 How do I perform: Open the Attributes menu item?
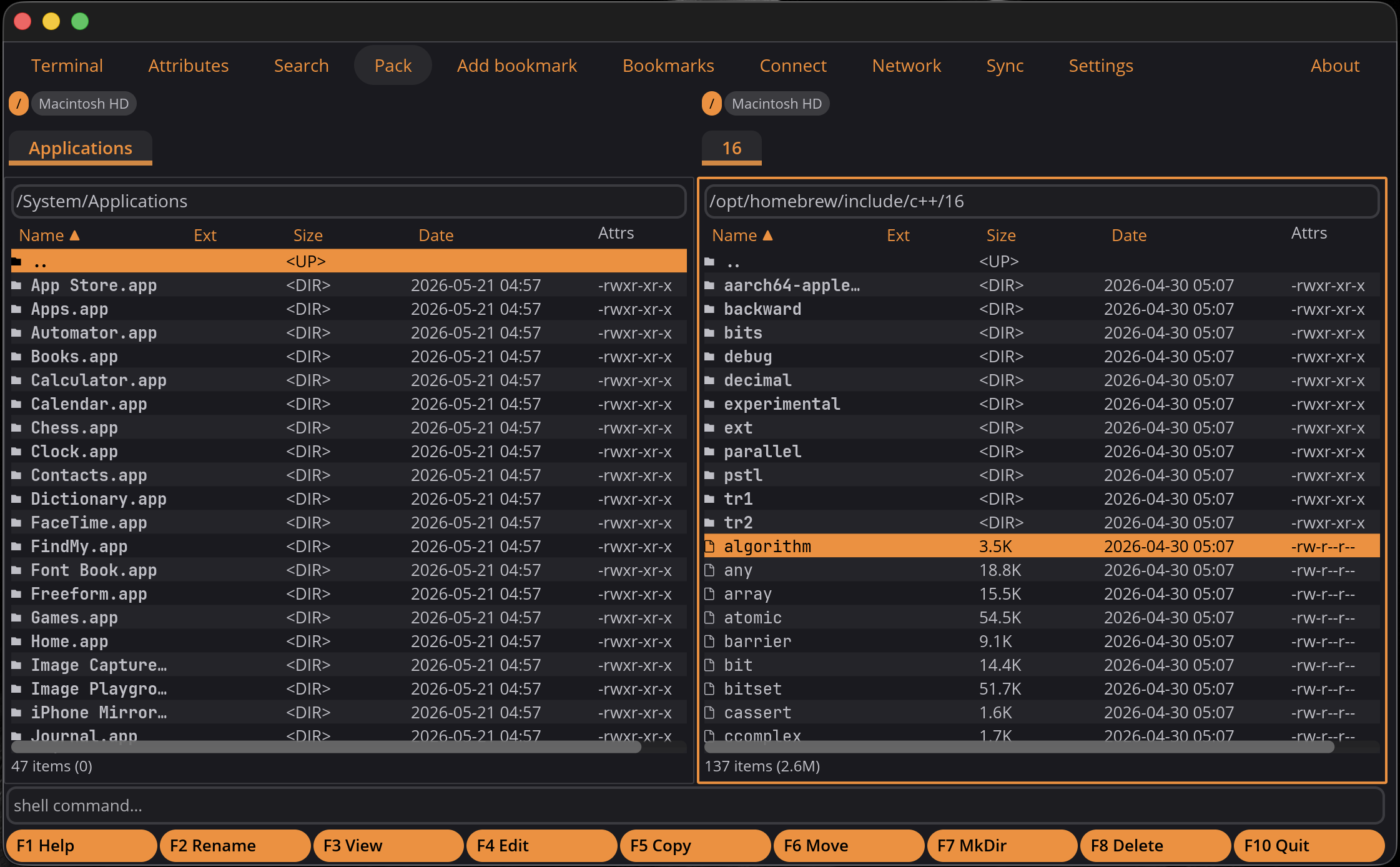click(189, 66)
